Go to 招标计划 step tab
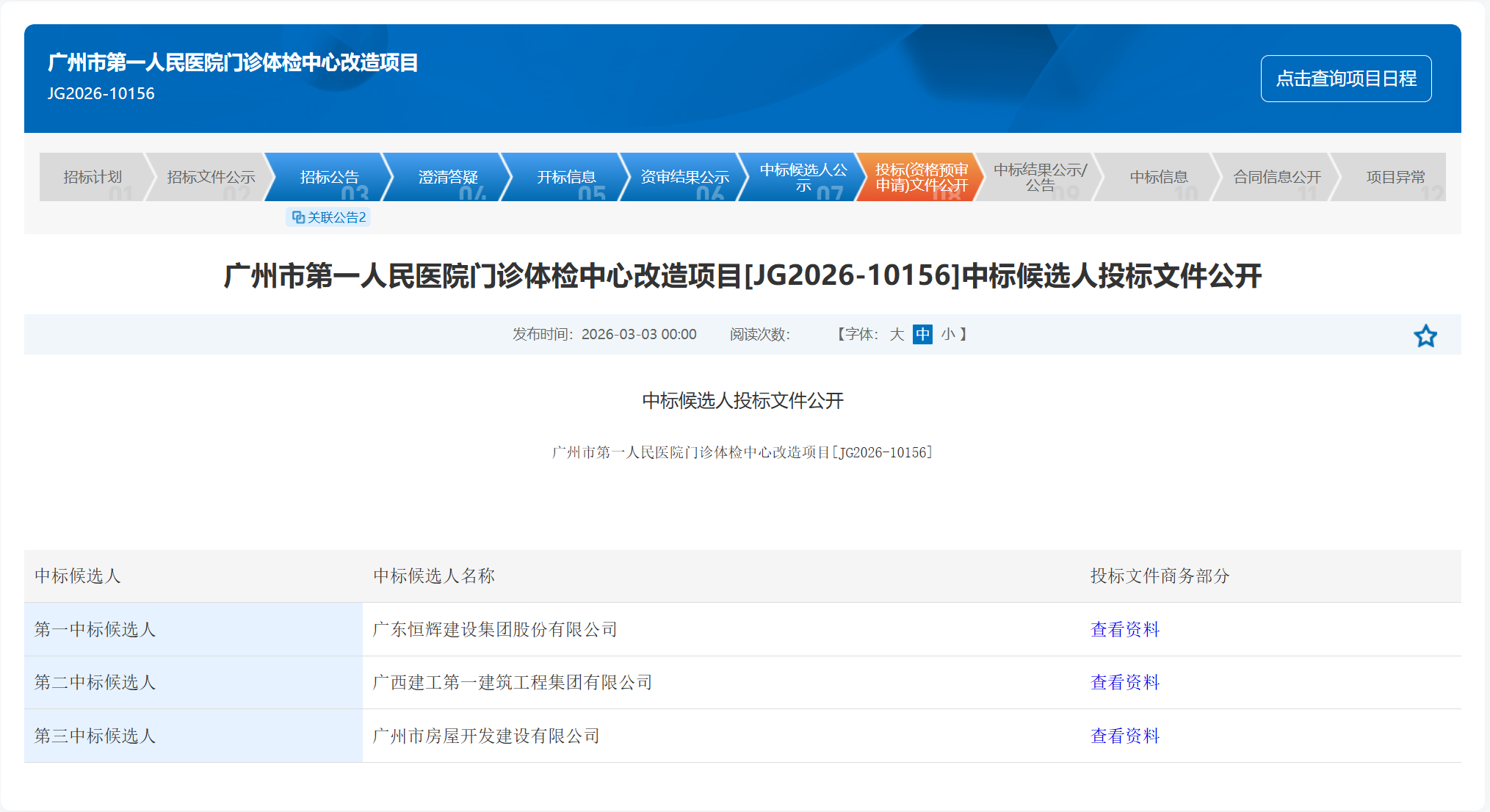This screenshot has width=1490, height=812. (93, 177)
